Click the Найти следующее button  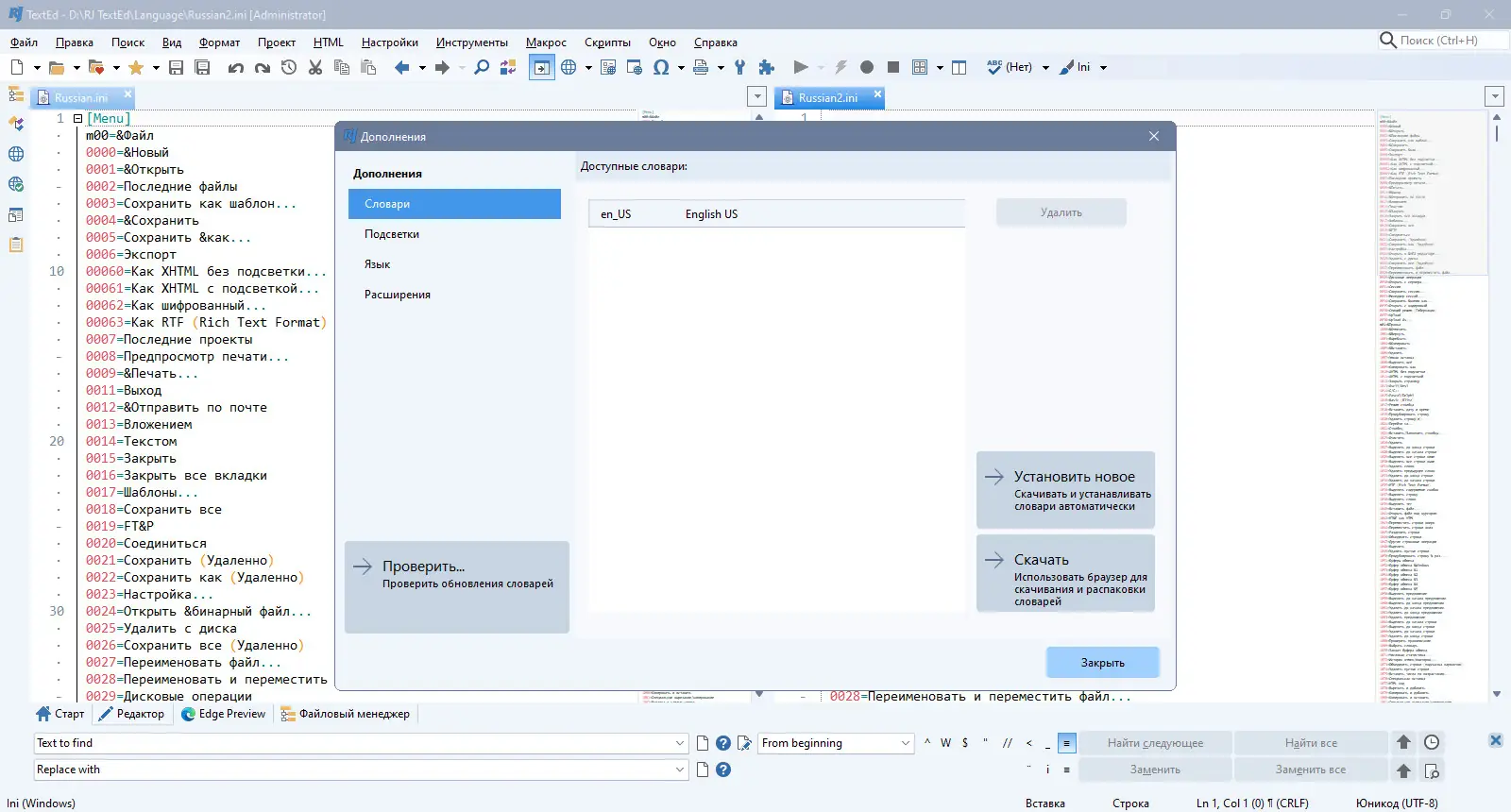(x=1155, y=743)
